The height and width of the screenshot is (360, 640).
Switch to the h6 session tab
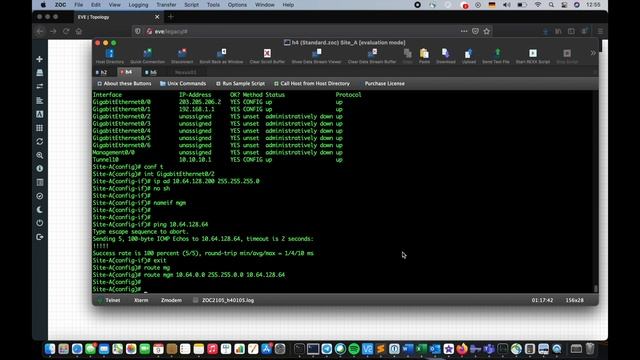pyautogui.click(x=151, y=72)
